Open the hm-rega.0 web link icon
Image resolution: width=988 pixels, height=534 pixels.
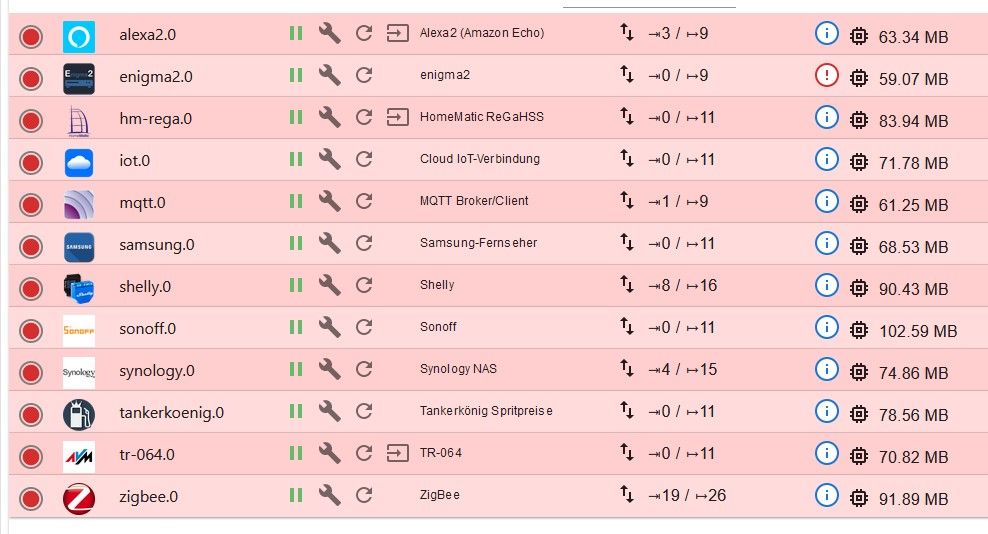pos(398,117)
